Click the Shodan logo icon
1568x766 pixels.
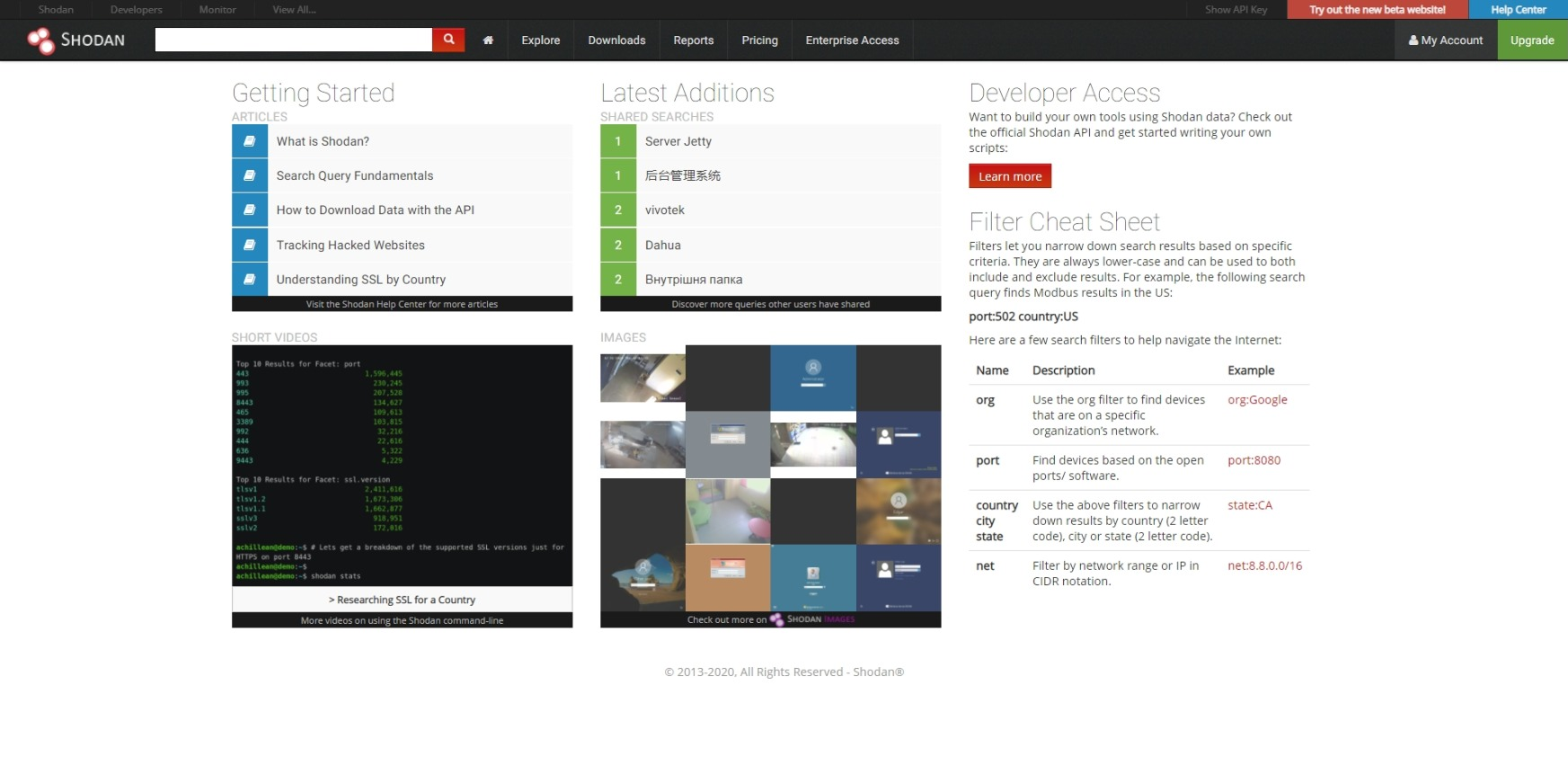(40, 40)
